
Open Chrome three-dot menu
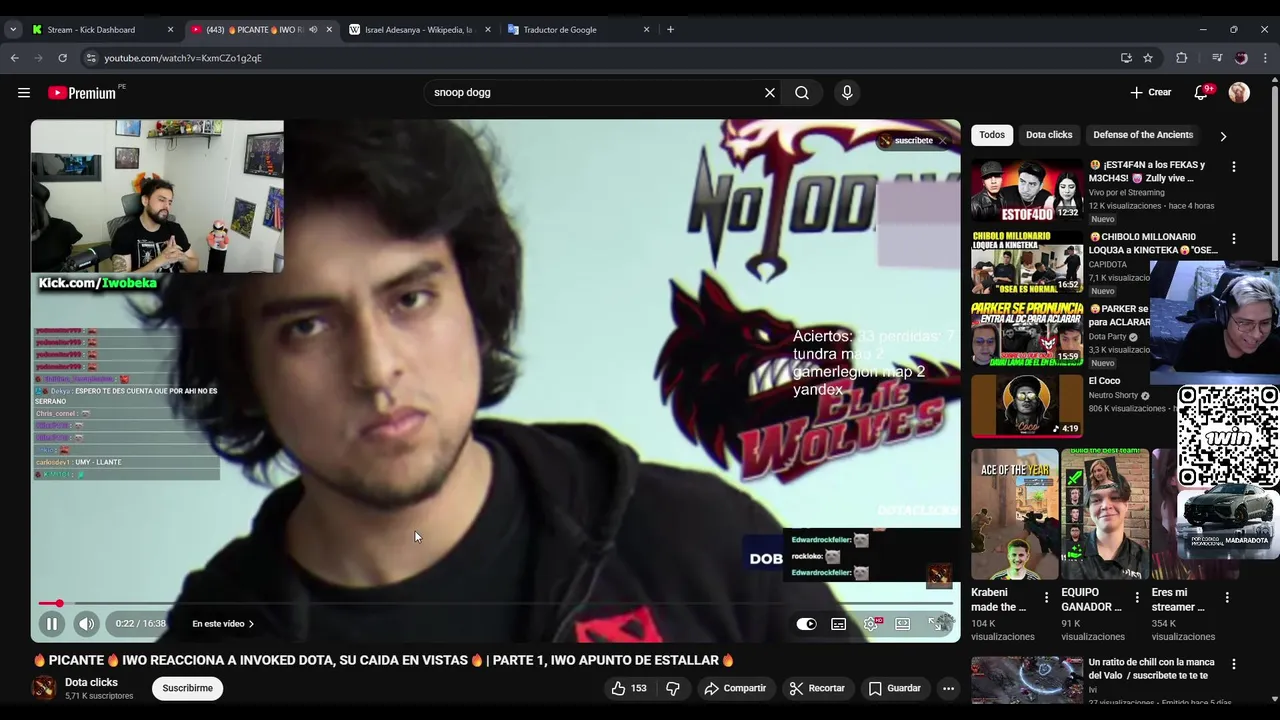click(1266, 58)
